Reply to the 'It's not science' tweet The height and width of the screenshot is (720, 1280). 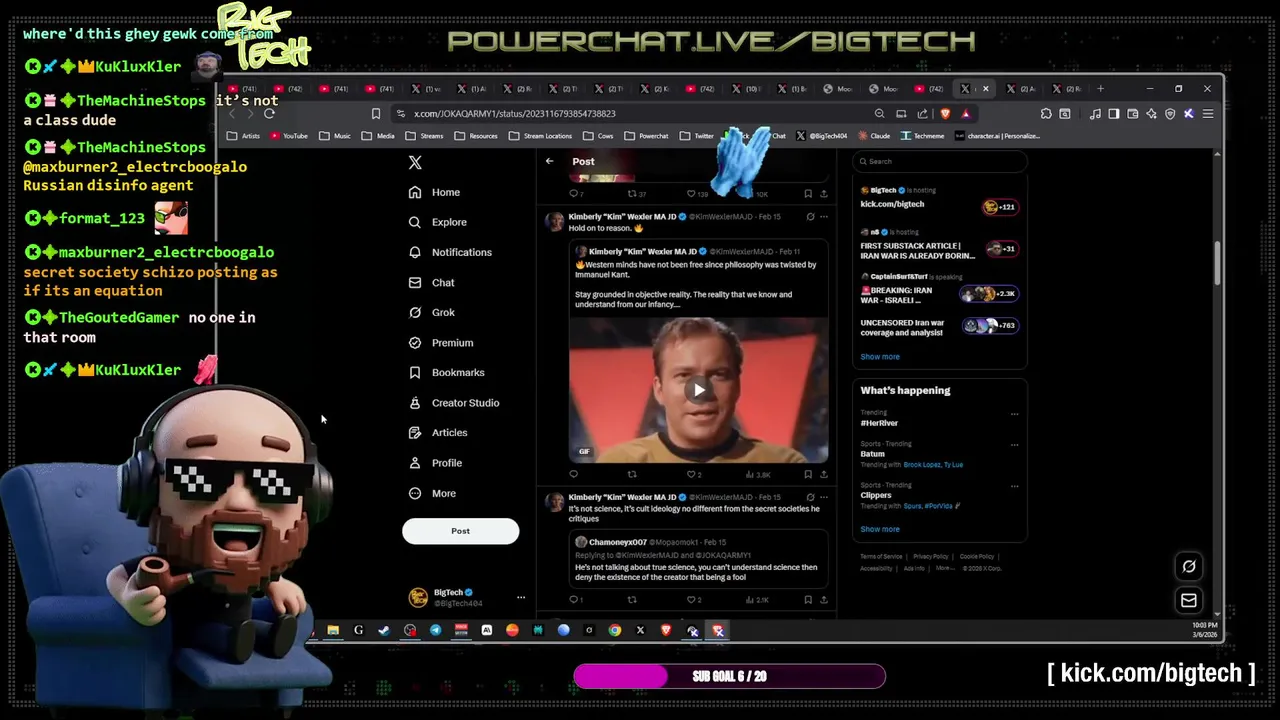[574, 600]
